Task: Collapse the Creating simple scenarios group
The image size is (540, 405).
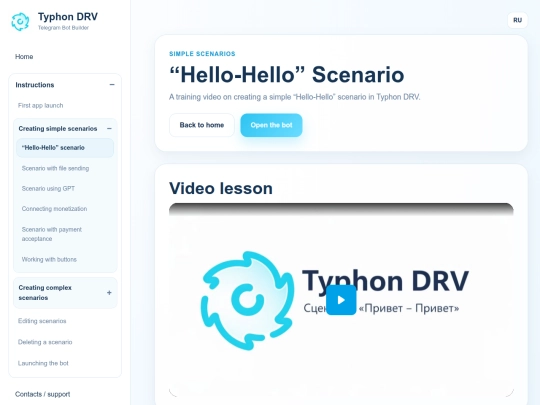Action: 109,128
